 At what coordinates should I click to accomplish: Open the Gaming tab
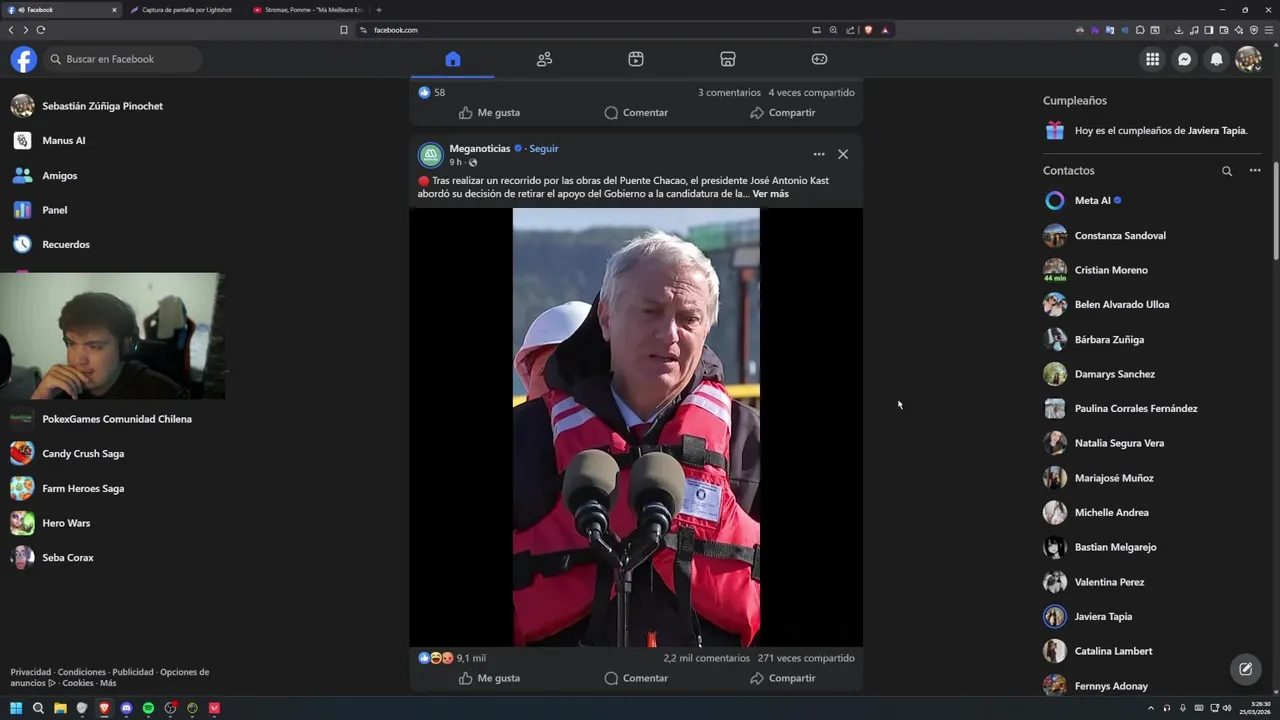(x=819, y=59)
